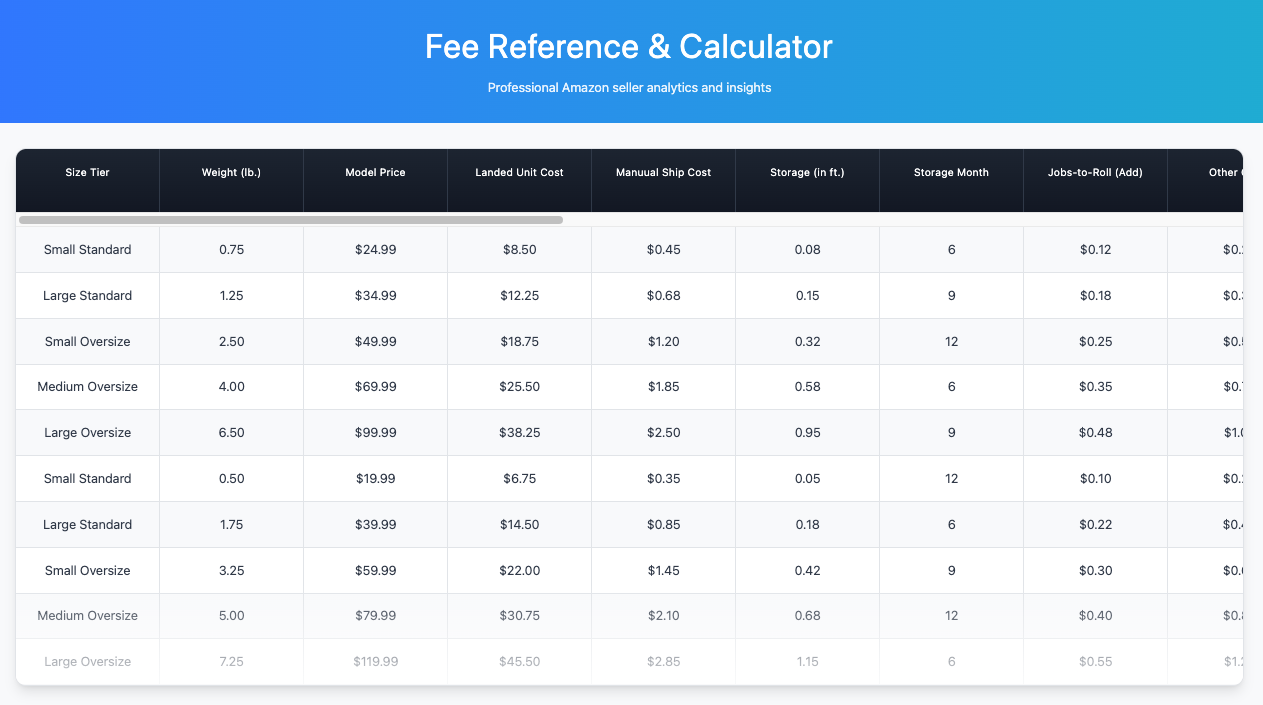
Task: Click the $119.99 model price cell
Action: (x=376, y=662)
